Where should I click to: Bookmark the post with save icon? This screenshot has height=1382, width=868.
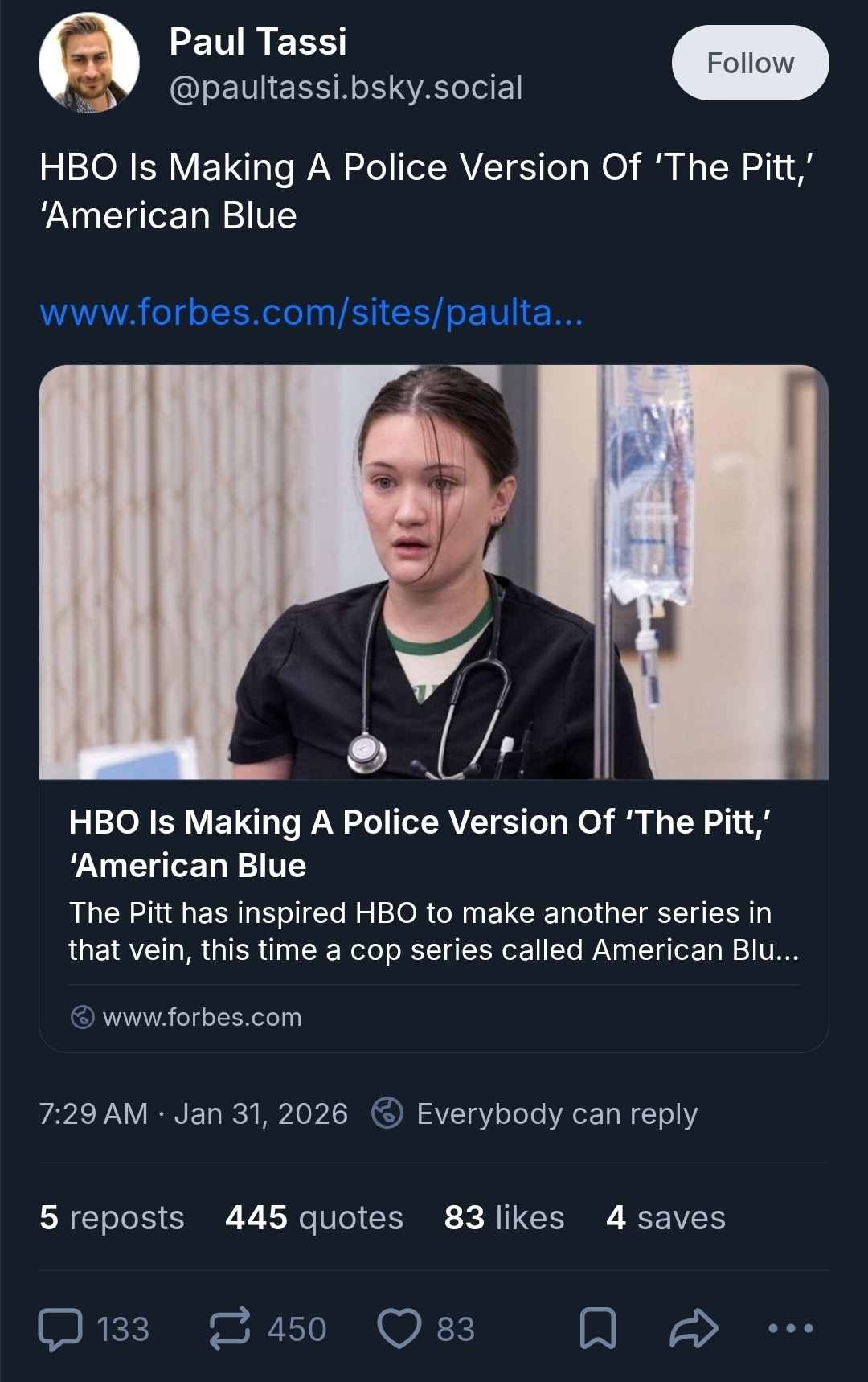click(x=598, y=1329)
